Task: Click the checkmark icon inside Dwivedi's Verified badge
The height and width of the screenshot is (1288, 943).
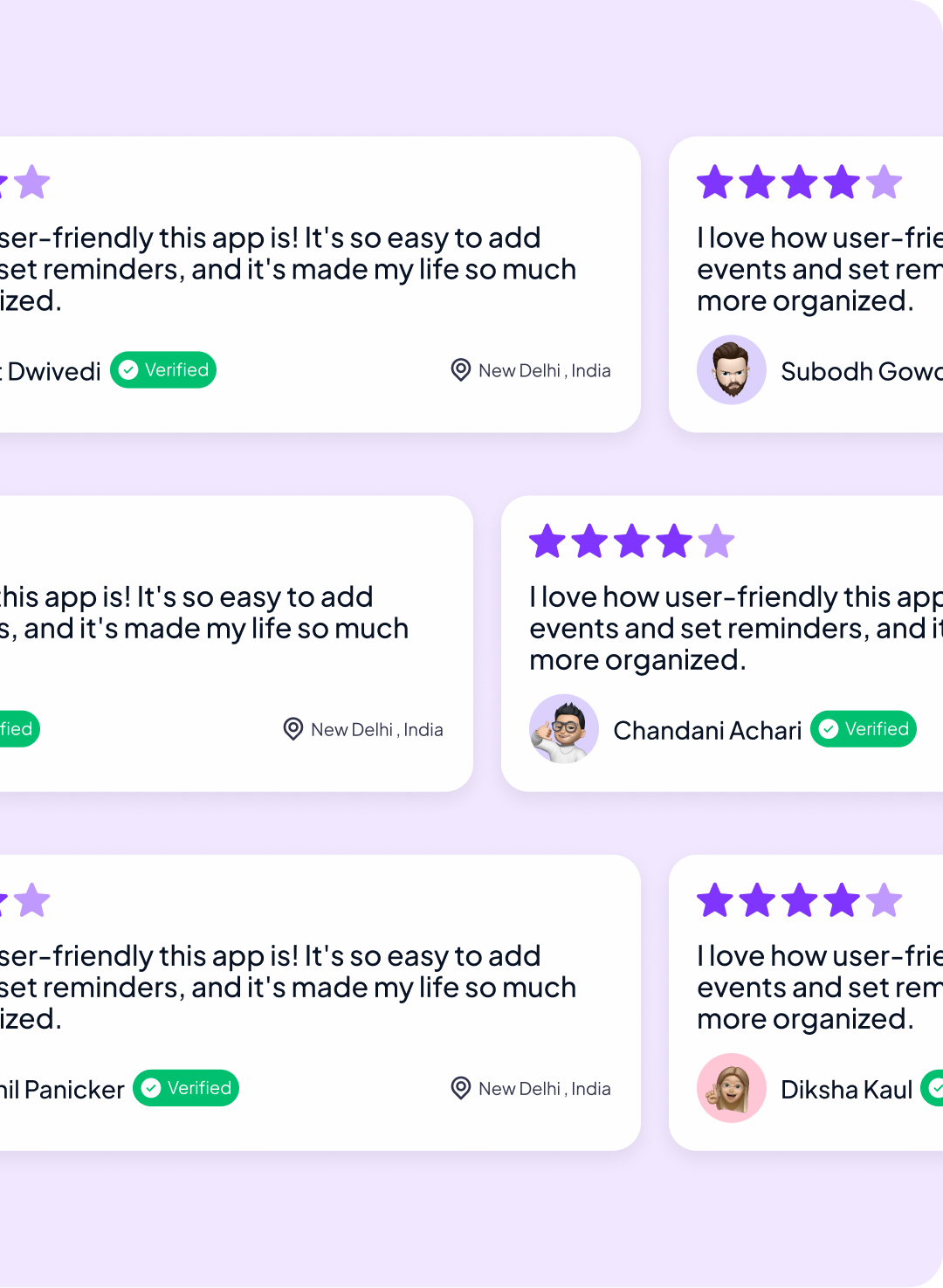Action: [x=128, y=369]
